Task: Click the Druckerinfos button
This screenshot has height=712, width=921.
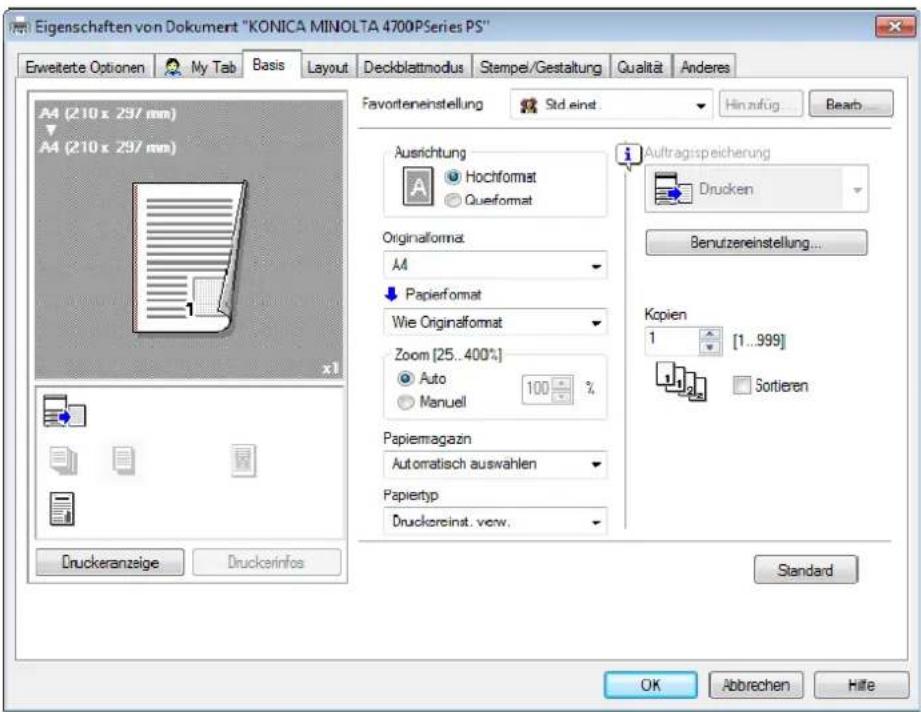Action: (x=266, y=562)
